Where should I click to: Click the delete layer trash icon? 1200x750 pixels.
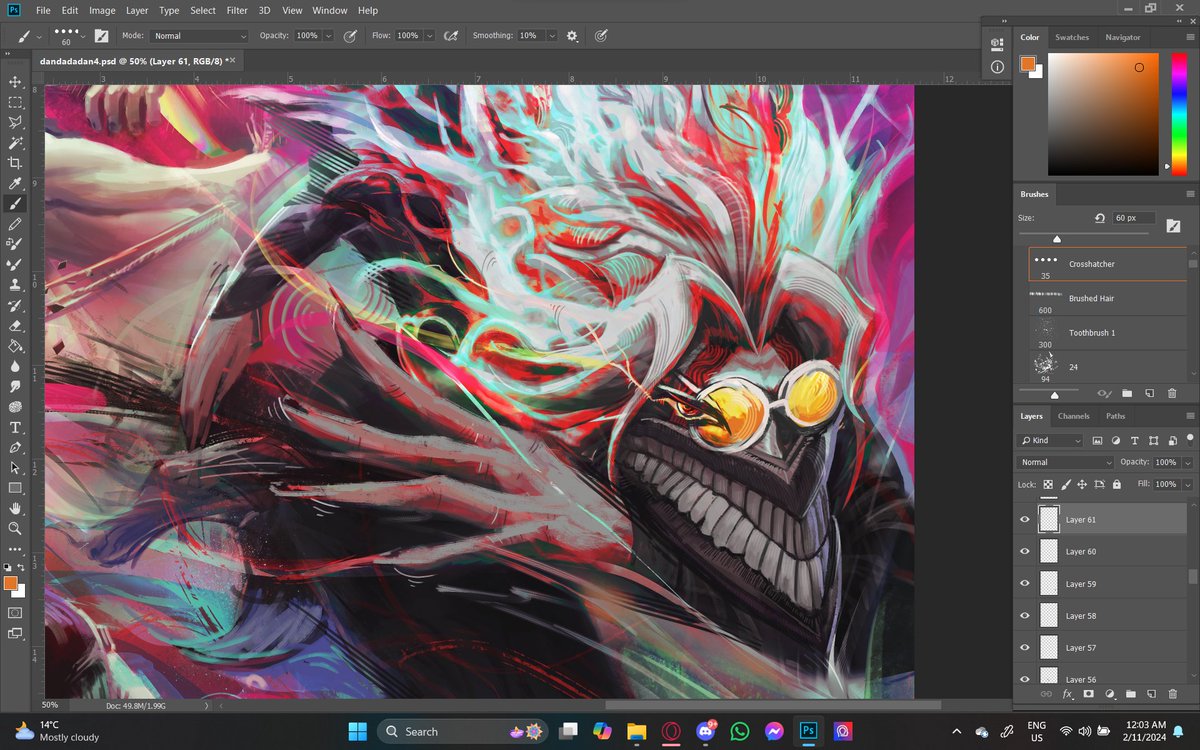[x=1173, y=693]
